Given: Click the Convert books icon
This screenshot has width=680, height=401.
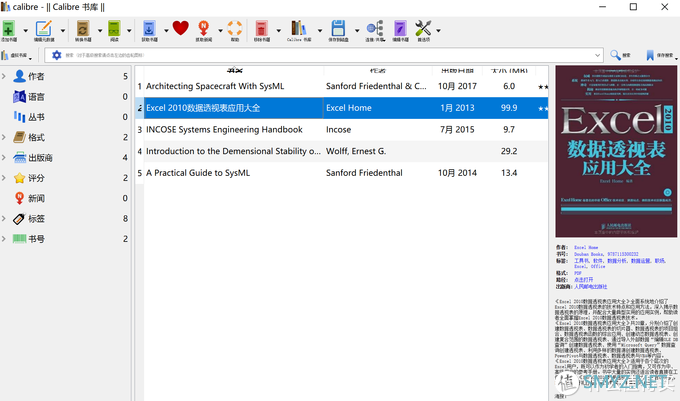Looking at the screenshot, I should tap(81, 28).
